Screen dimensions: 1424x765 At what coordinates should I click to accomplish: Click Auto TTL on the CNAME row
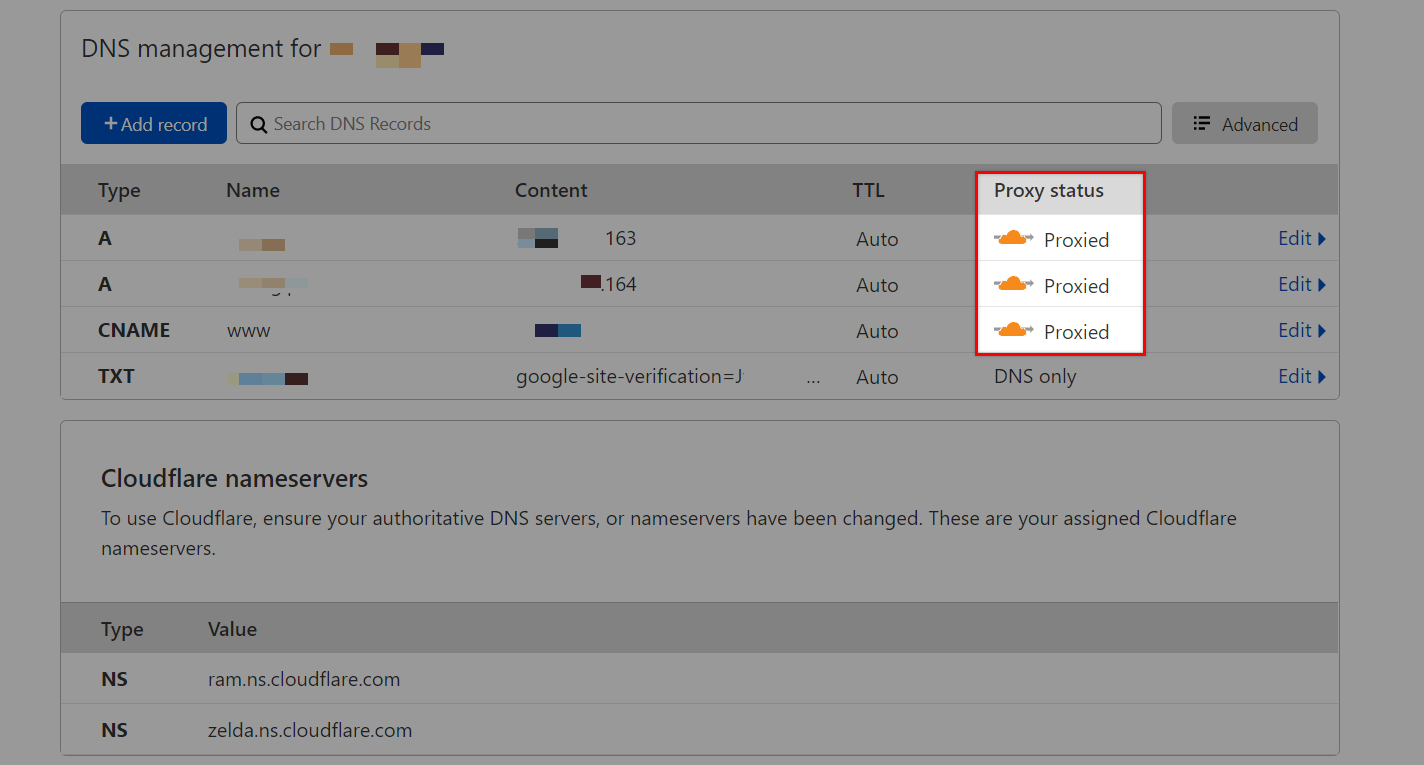(x=877, y=331)
